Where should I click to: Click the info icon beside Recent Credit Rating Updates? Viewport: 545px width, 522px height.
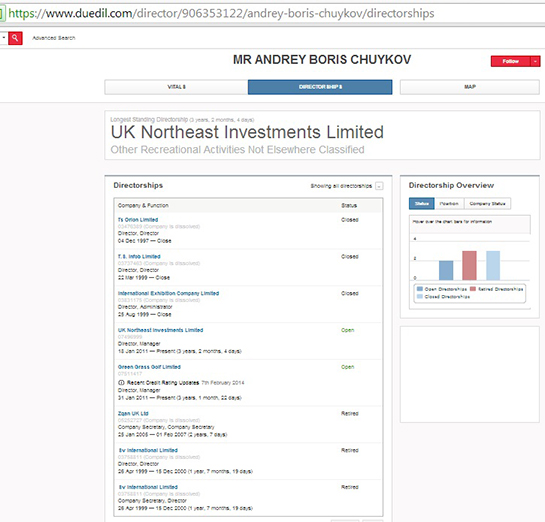click(121, 383)
